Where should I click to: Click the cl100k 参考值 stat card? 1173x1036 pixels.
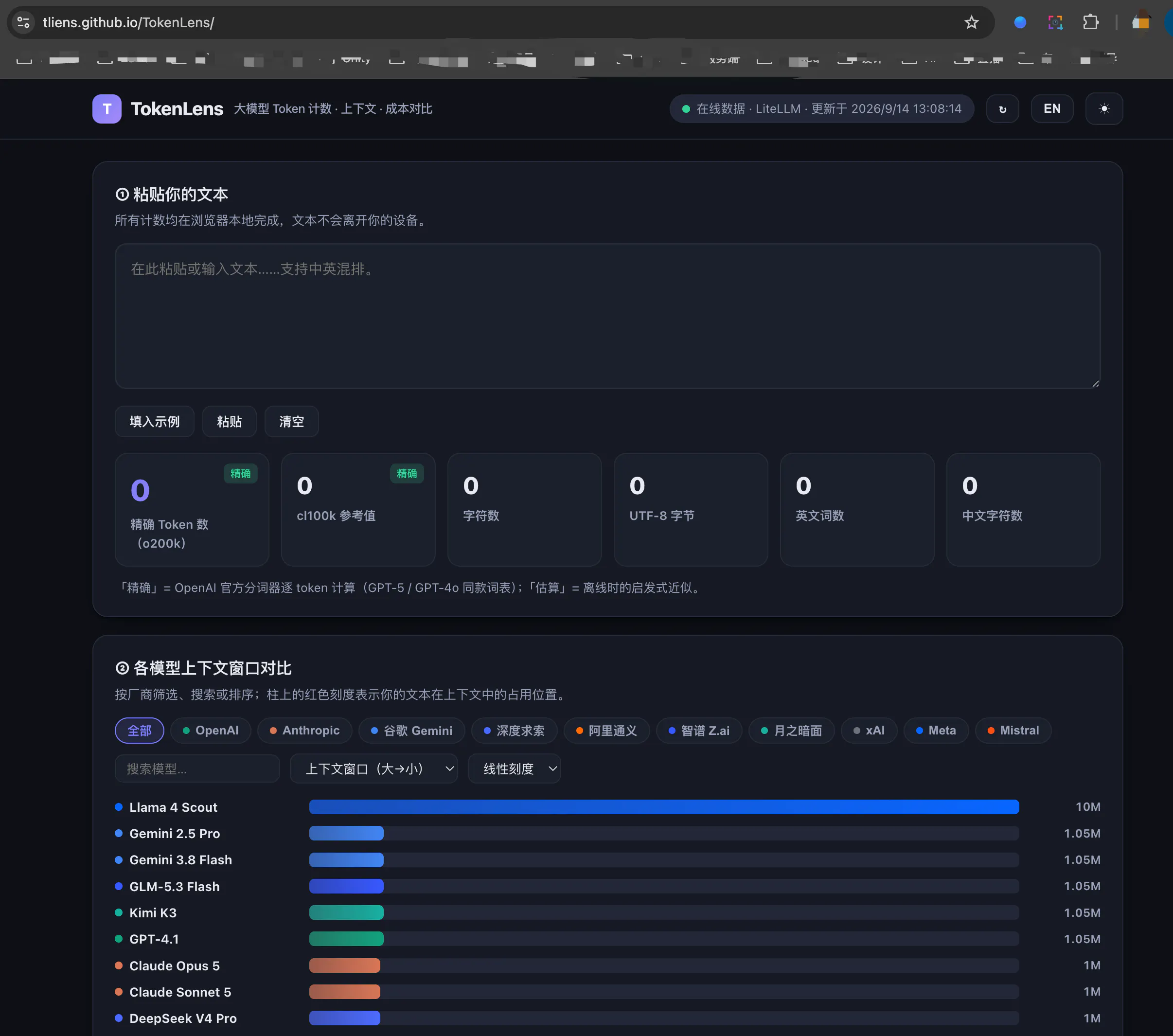pos(358,510)
